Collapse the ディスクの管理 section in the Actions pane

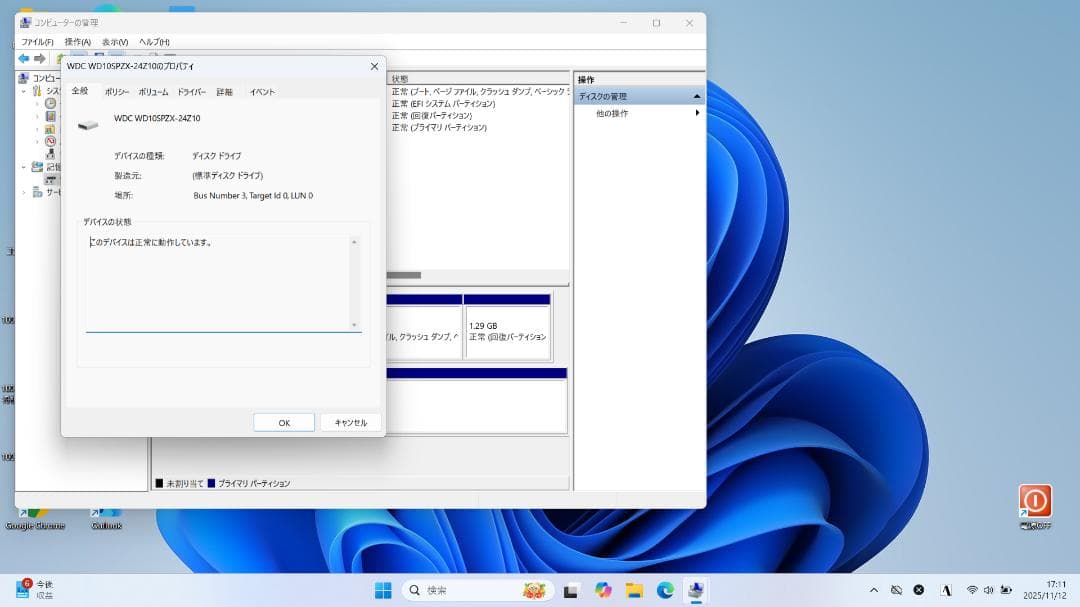point(699,95)
